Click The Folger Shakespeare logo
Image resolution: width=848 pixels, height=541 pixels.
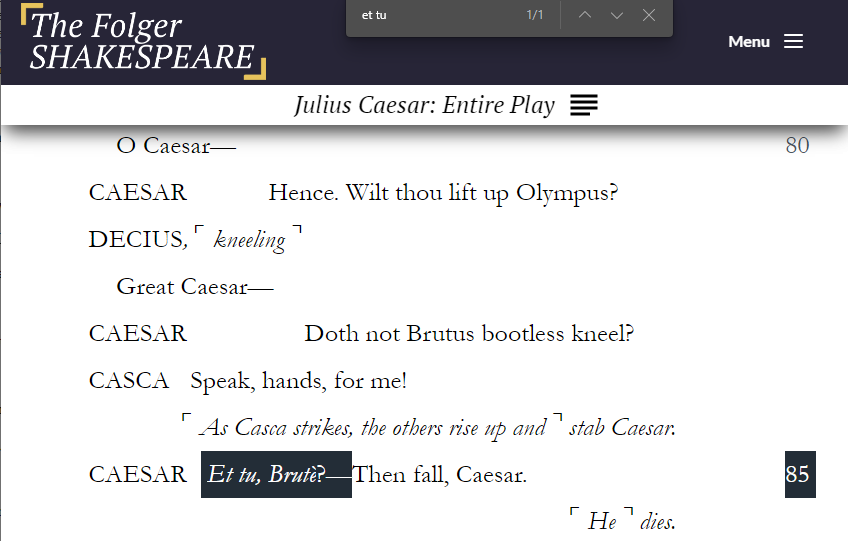[x=143, y=42]
